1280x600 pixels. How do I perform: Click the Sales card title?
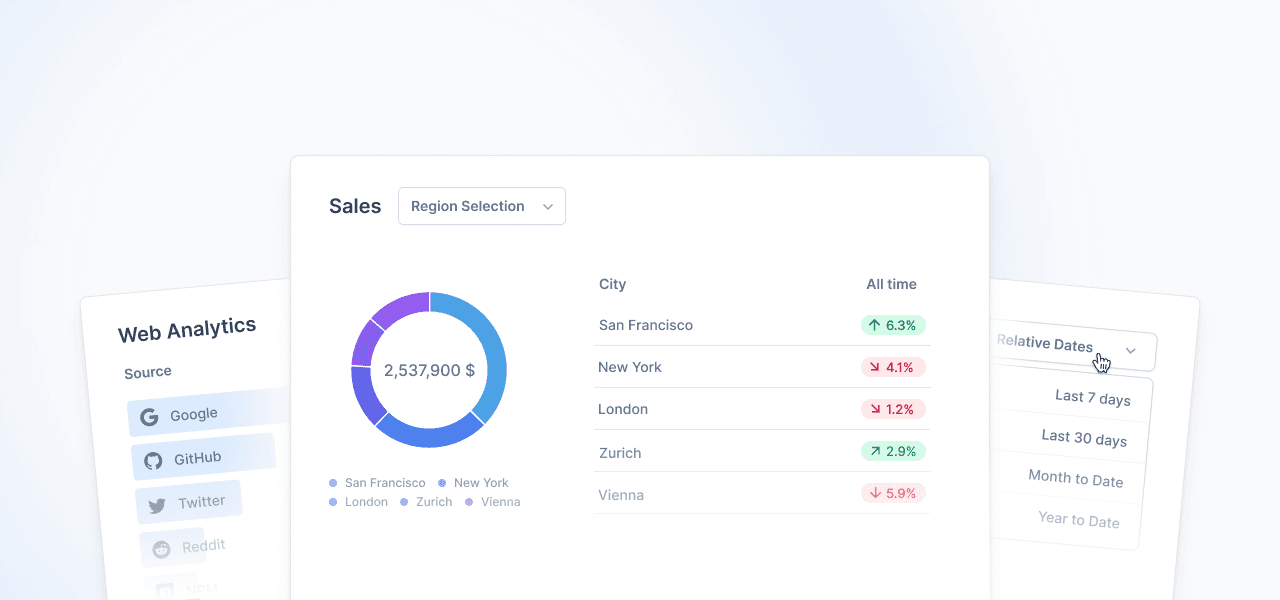click(x=355, y=206)
